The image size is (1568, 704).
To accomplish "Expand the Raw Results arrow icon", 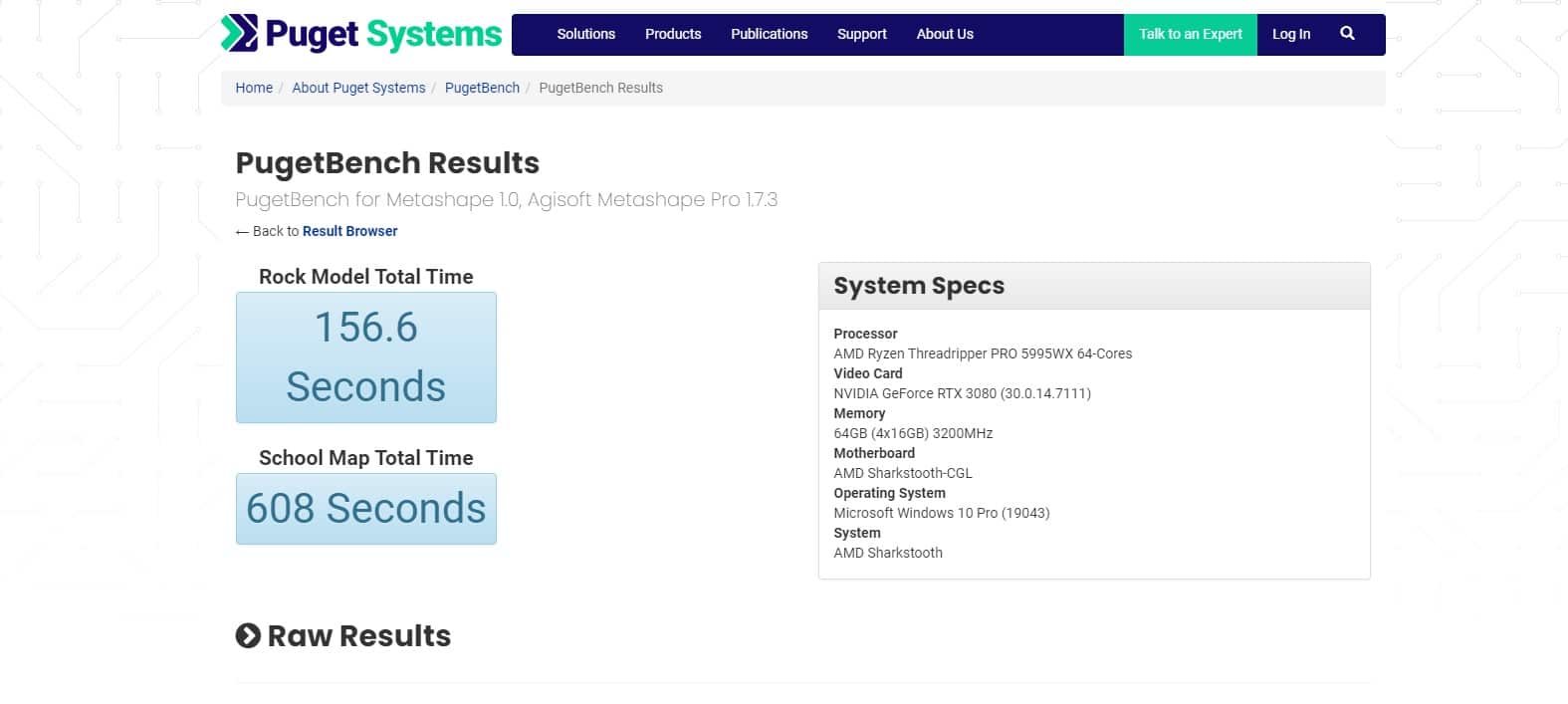I will pyautogui.click(x=248, y=635).
